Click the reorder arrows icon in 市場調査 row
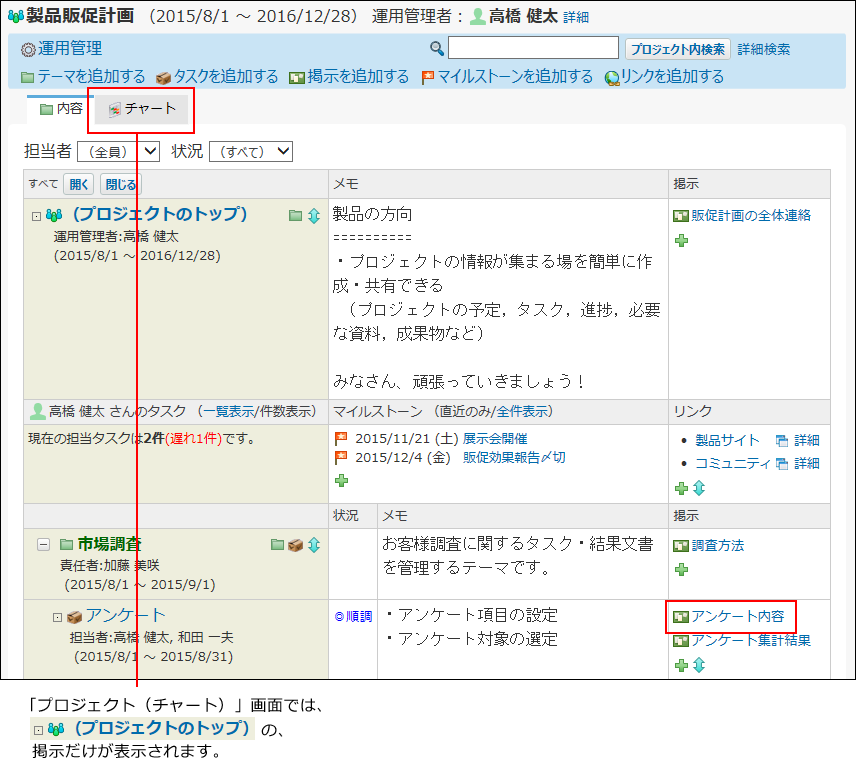The width and height of the screenshot is (856, 760). pyautogui.click(x=314, y=545)
